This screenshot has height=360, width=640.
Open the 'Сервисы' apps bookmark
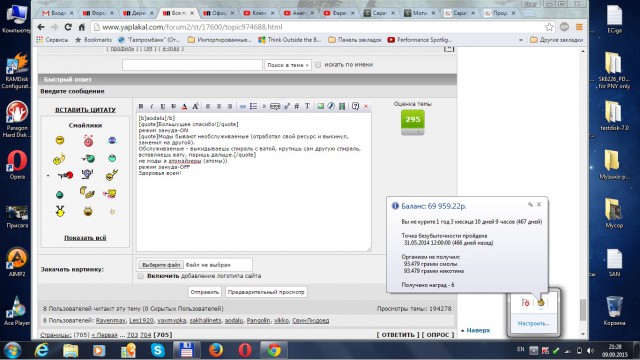[x=52, y=40]
